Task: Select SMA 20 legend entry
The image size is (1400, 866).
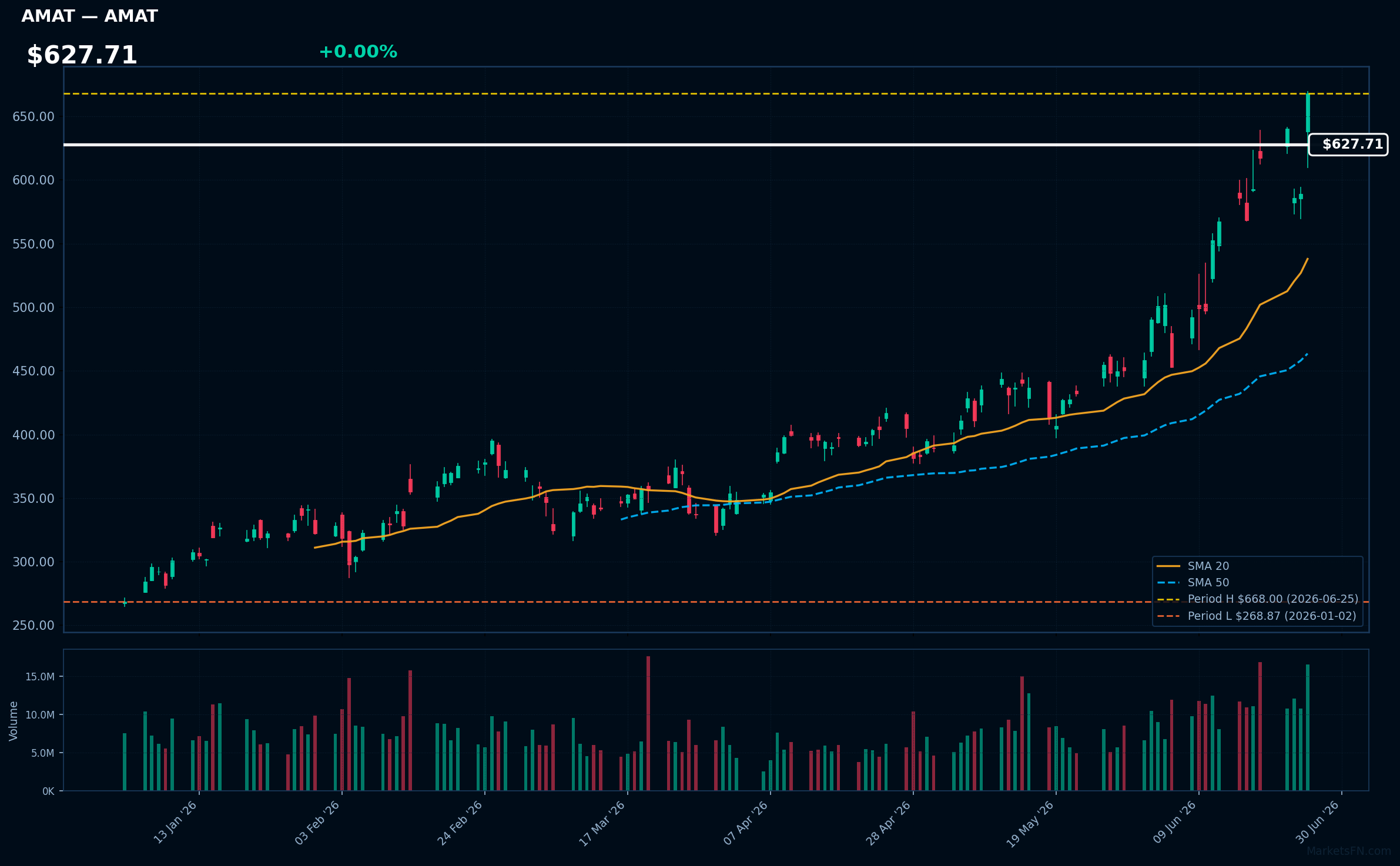Action: [x=1193, y=566]
